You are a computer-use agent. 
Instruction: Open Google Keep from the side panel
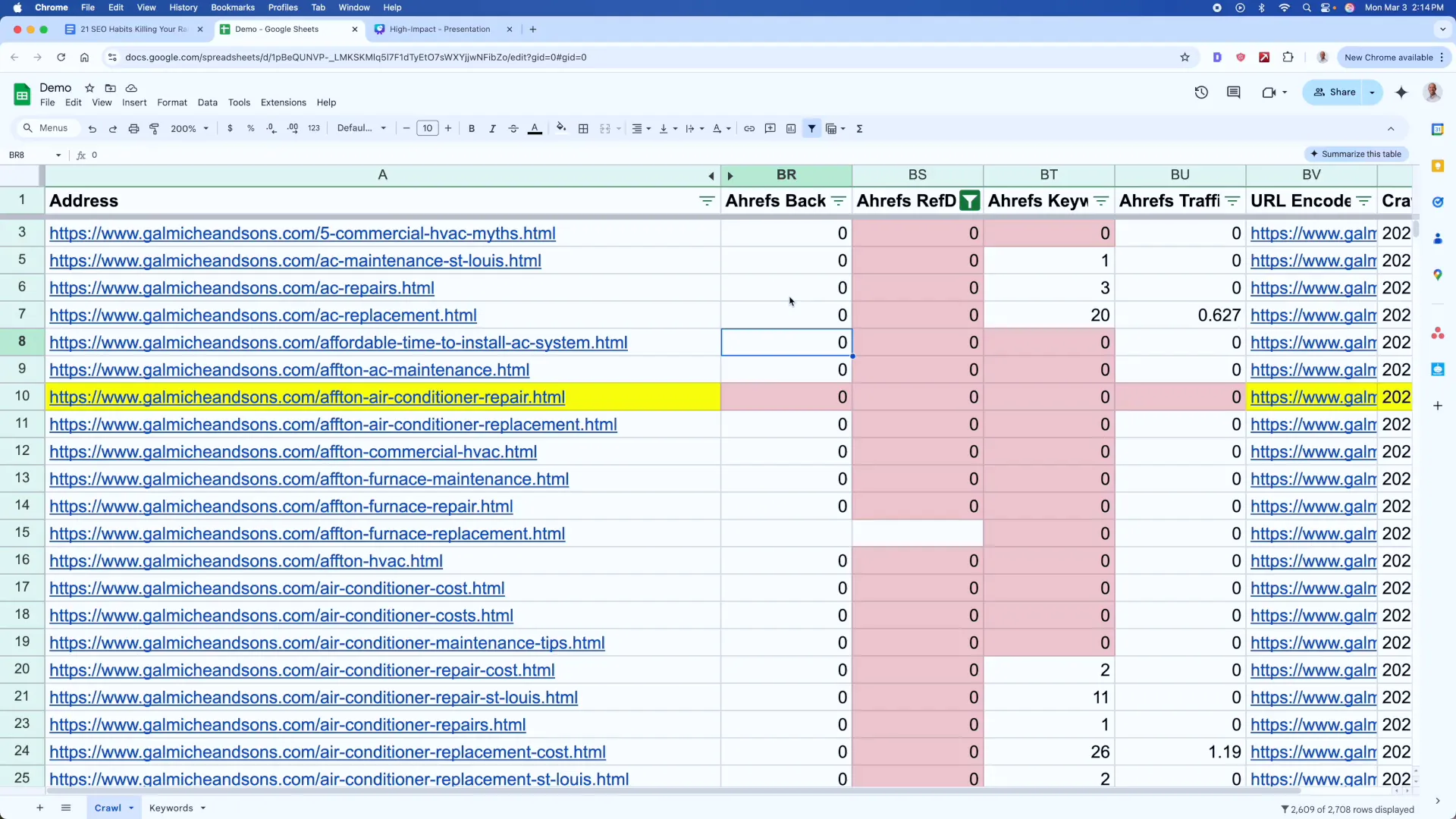(1439, 166)
